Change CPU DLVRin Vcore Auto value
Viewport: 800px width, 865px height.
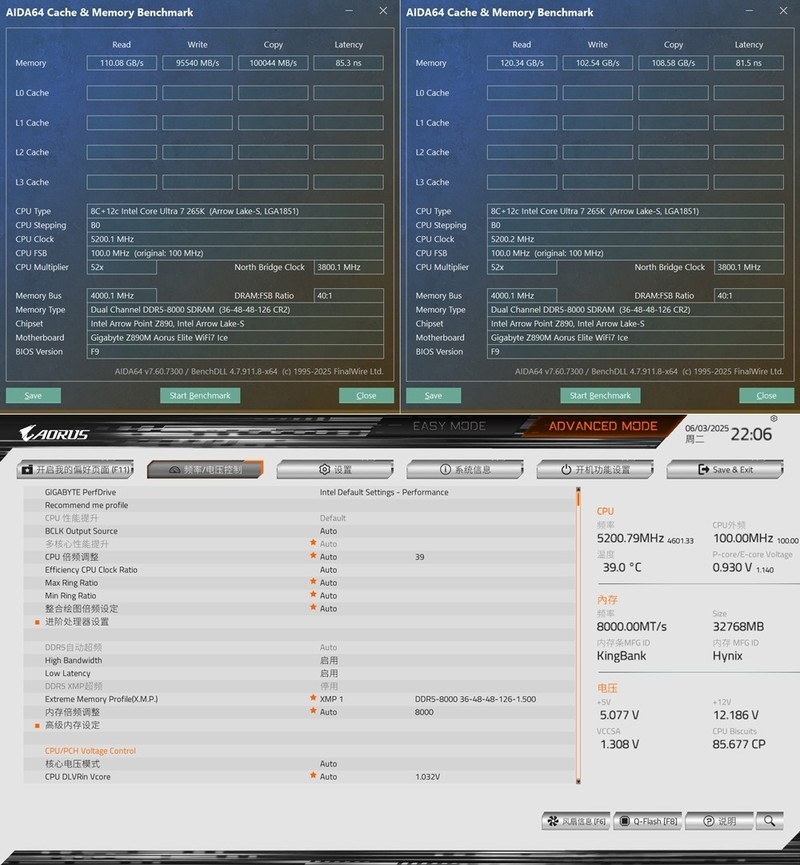click(x=328, y=777)
